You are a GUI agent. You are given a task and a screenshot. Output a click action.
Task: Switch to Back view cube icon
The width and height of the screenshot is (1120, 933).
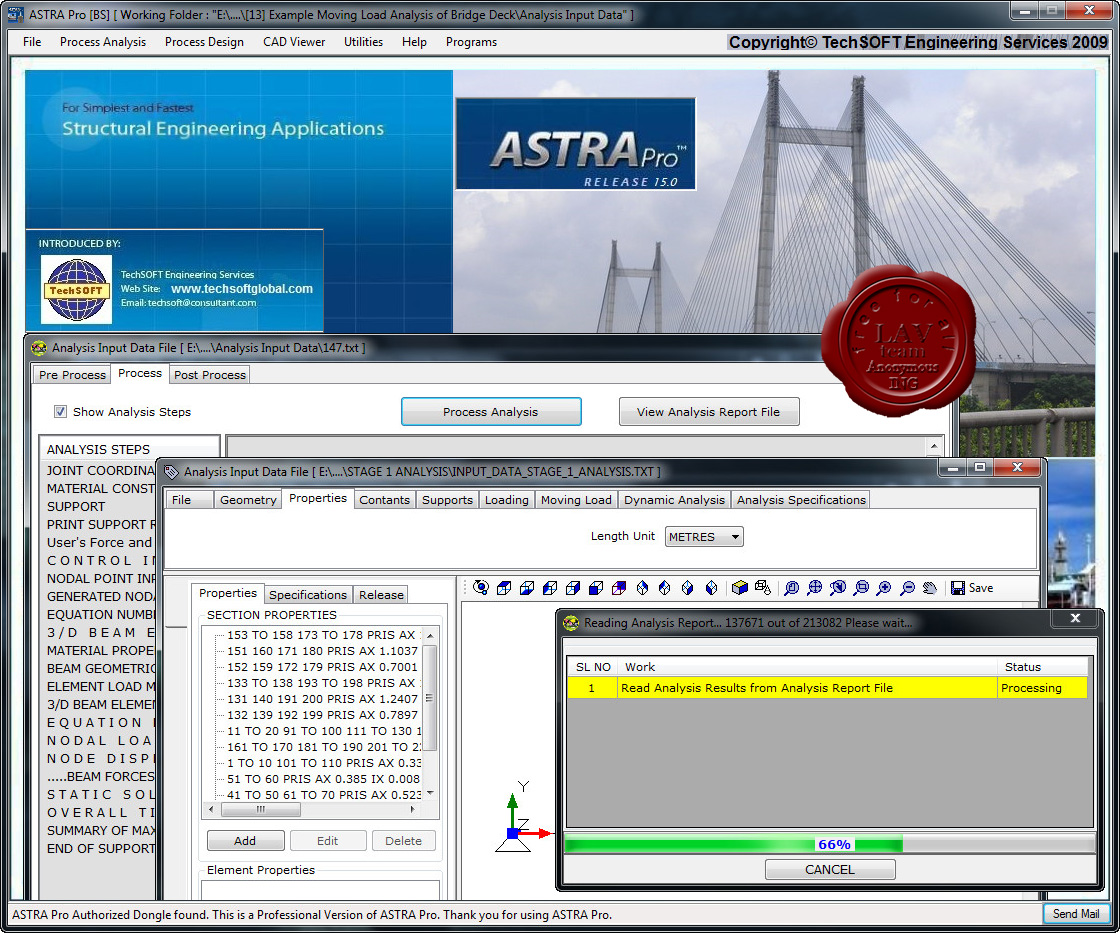click(x=619, y=587)
